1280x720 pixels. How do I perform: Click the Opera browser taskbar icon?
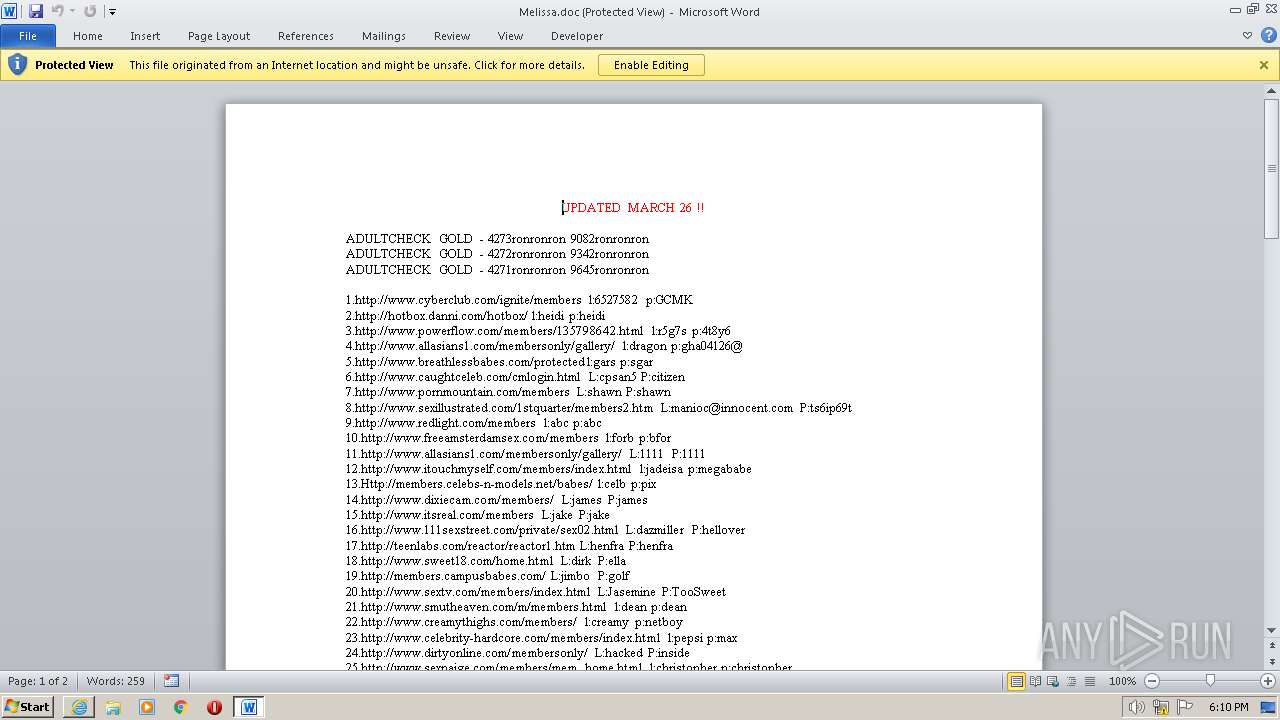[x=214, y=707]
